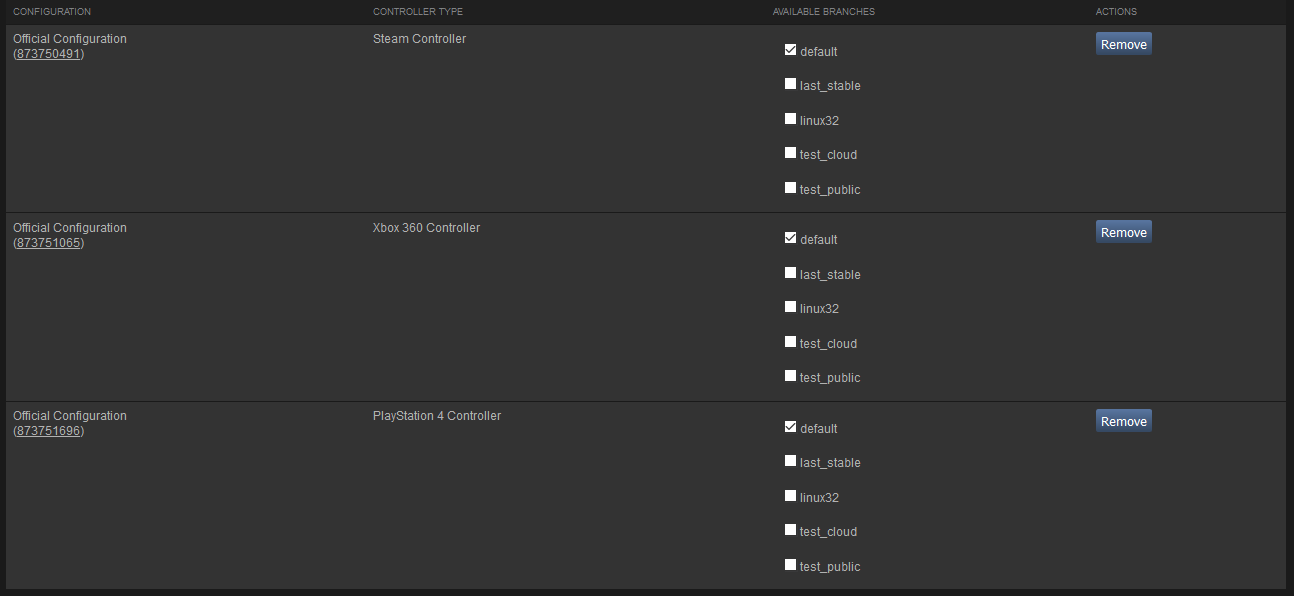Select the Xbox 360 Controller text
Viewport: 1294px width, 596px height.
coord(426,228)
